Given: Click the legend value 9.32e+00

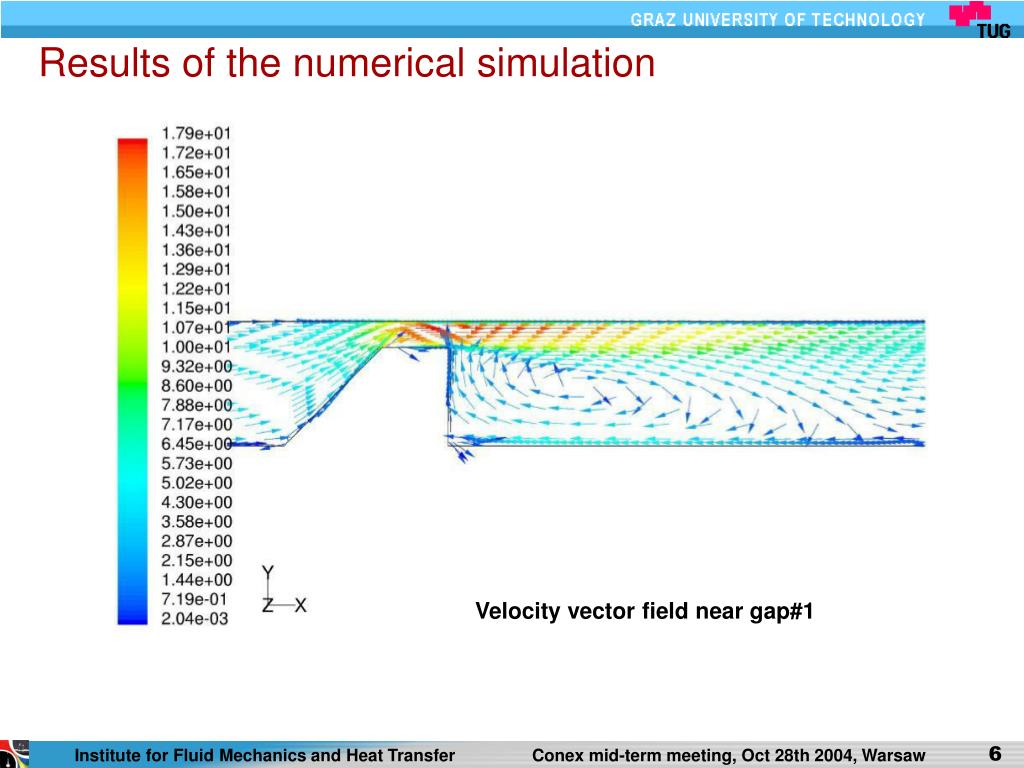Looking at the screenshot, I should pyautogui.click(x=197, y=366).
